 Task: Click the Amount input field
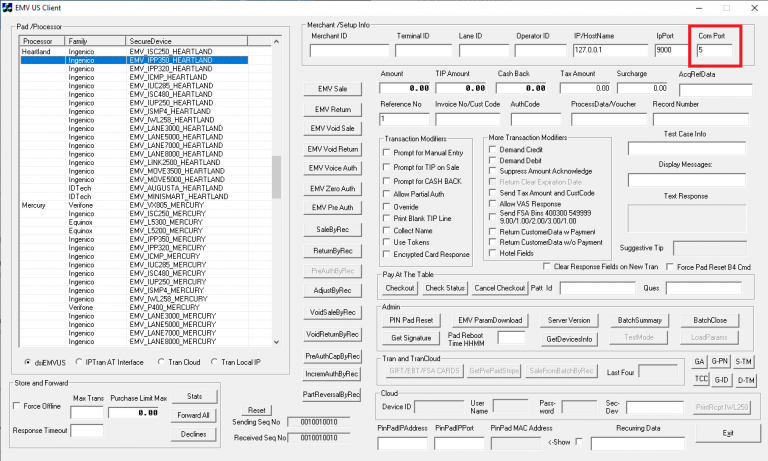(x=405, y=88)
